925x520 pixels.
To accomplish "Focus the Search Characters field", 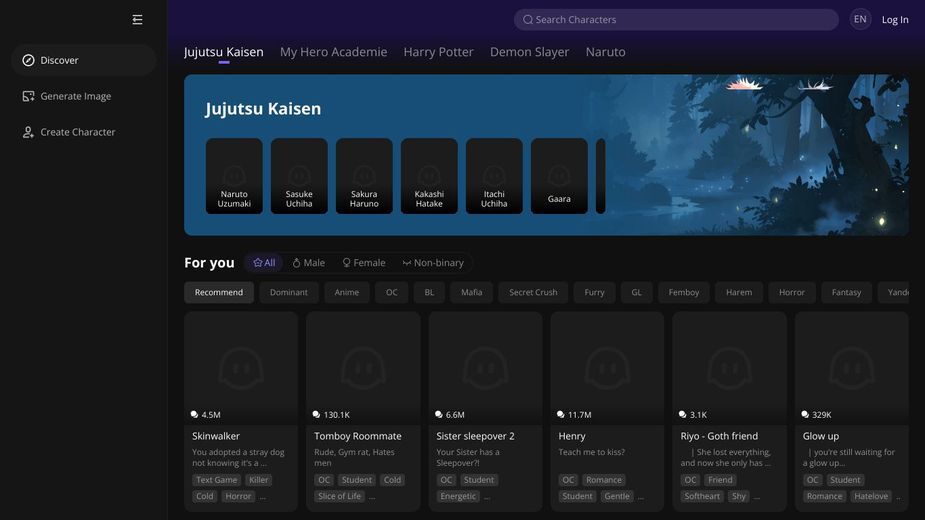I will coord(676,19).
